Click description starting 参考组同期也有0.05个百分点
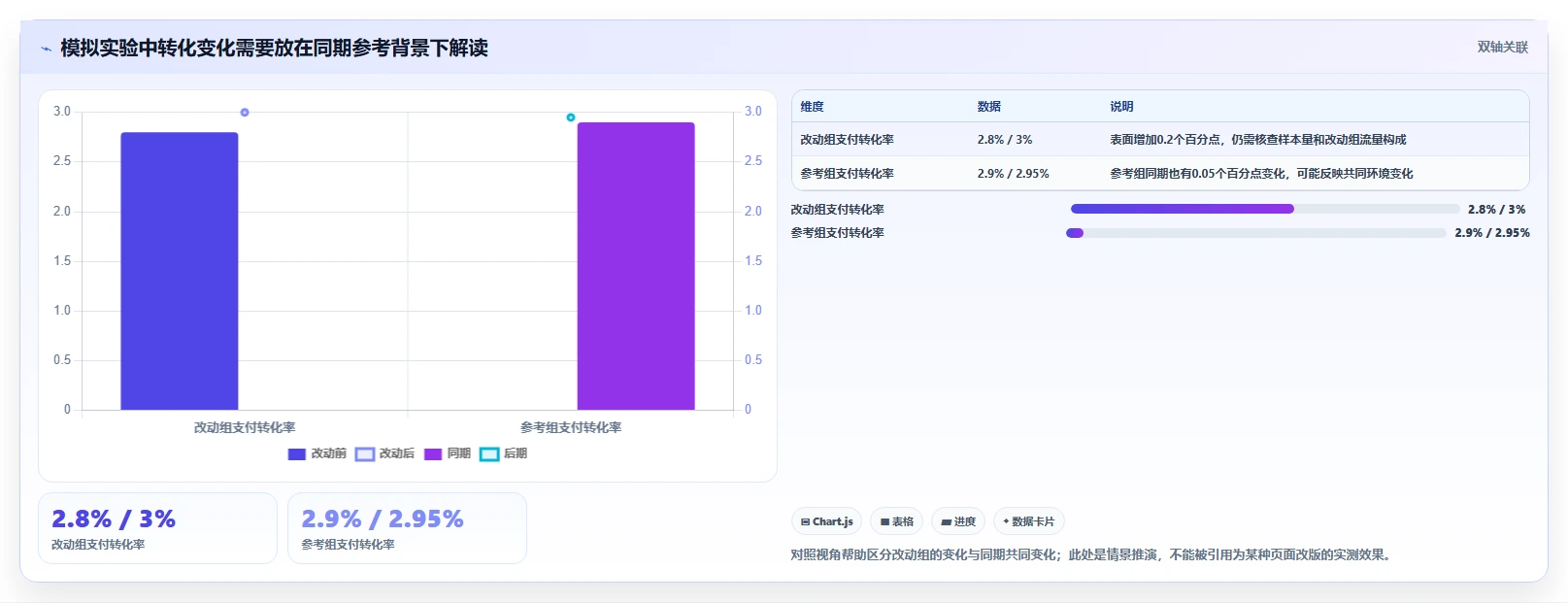The height and width of the screenshot is (603, 1568). click(1261, 174)
